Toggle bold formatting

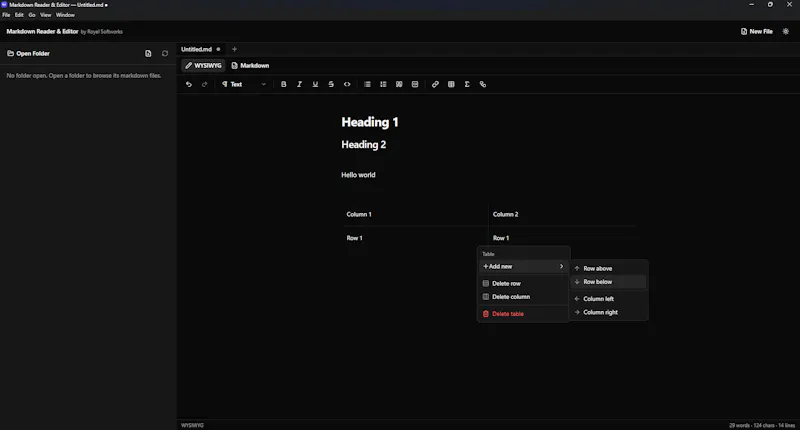(284, 84)
